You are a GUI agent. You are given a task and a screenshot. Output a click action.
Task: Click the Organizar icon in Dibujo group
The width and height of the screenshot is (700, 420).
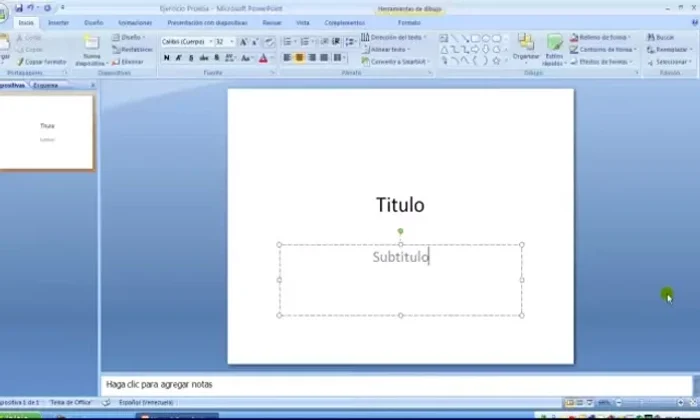[526, 47]
